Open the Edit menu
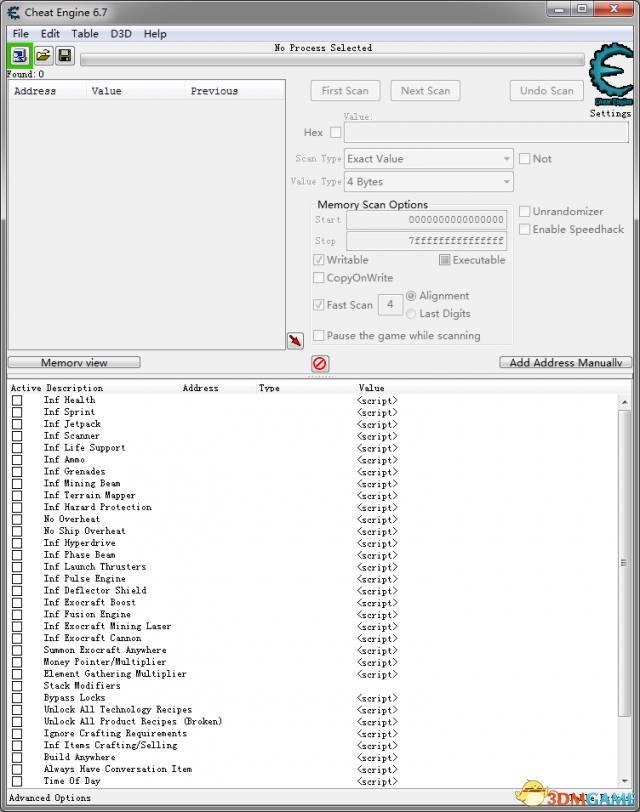Screen dimensions: 640x812 (x=50, y=34)
